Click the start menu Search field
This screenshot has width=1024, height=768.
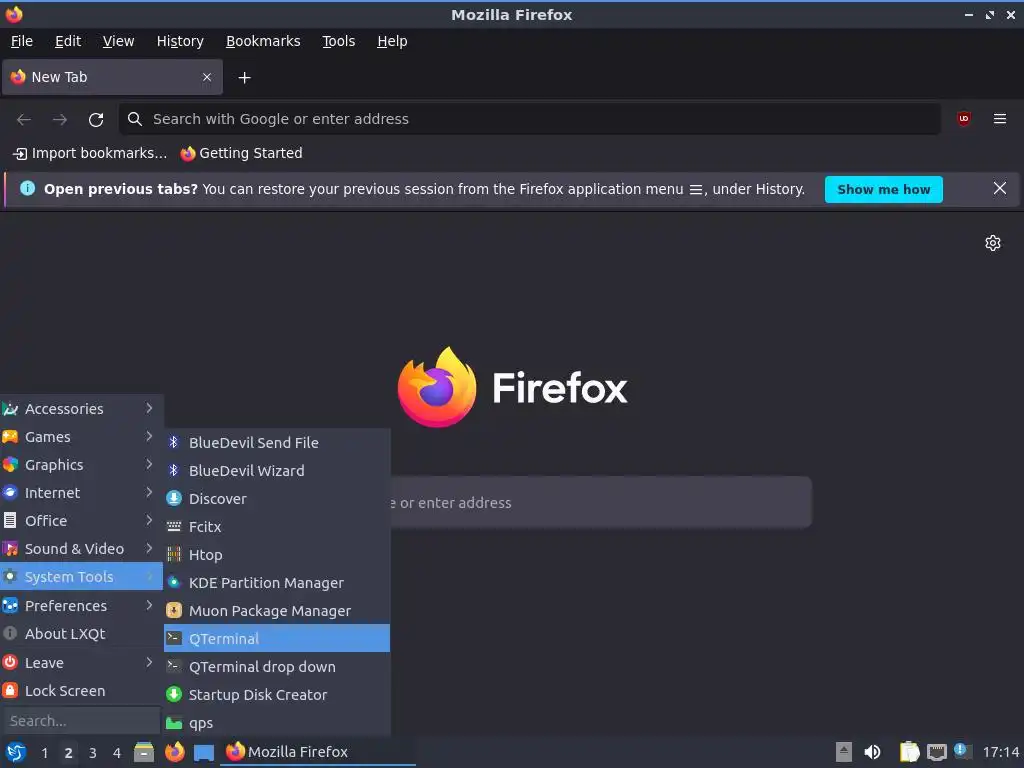point(81,720)
